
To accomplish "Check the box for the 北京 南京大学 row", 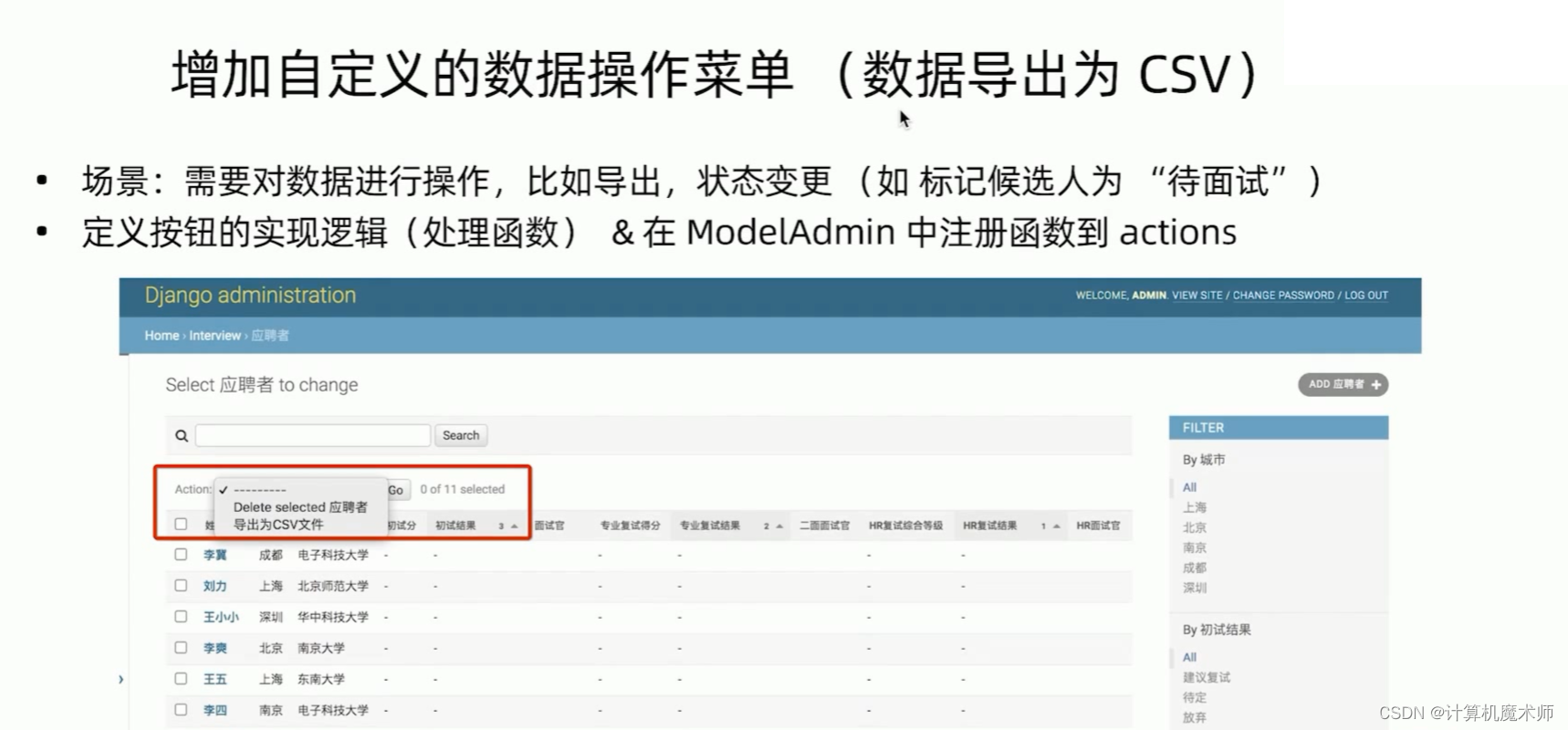I will (x=181, y=647).
